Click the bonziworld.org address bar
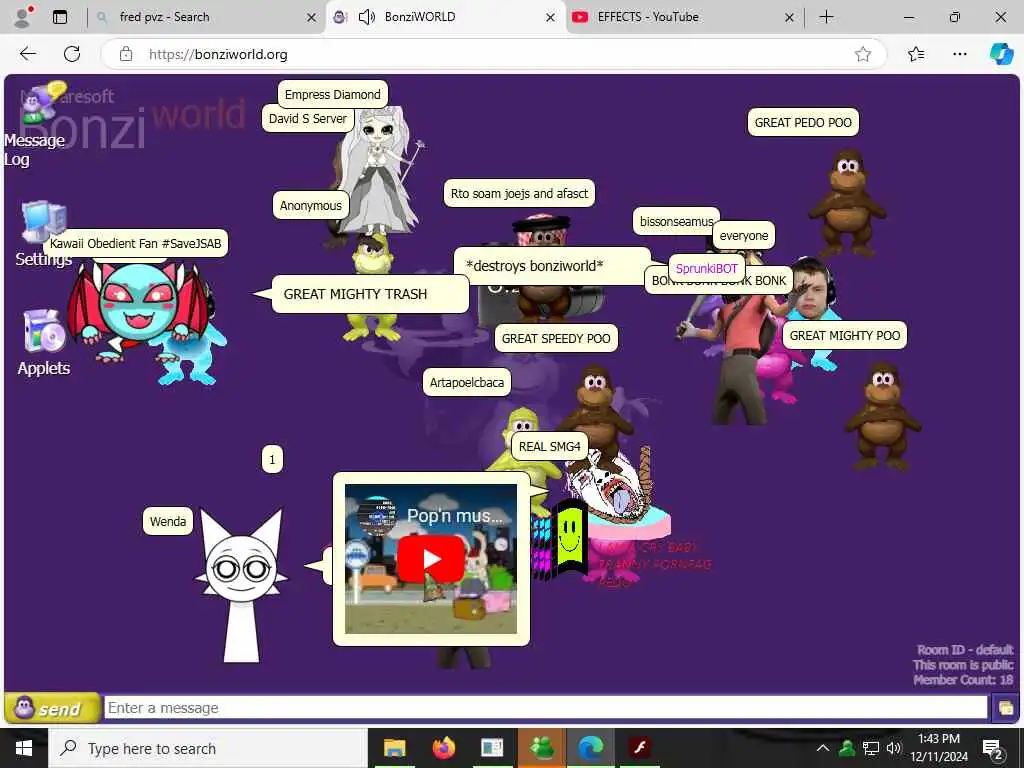 (496, 54)
